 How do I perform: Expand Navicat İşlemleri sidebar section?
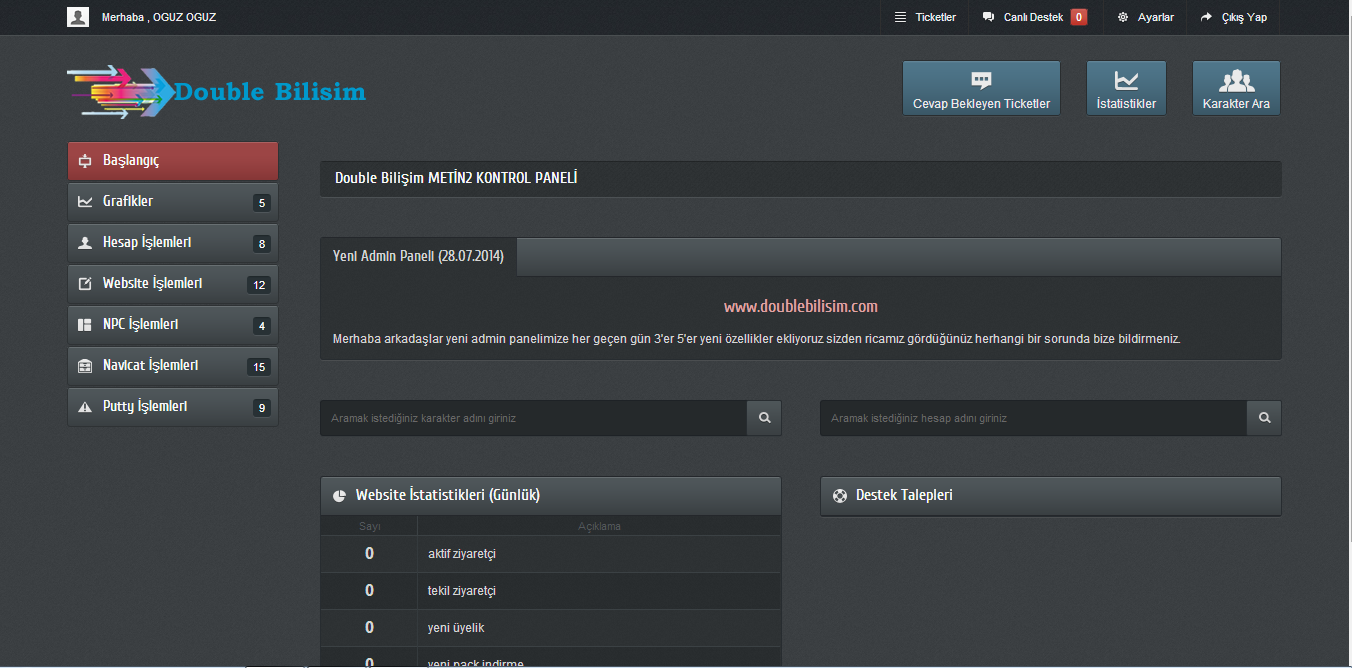(x=173, y=366)
